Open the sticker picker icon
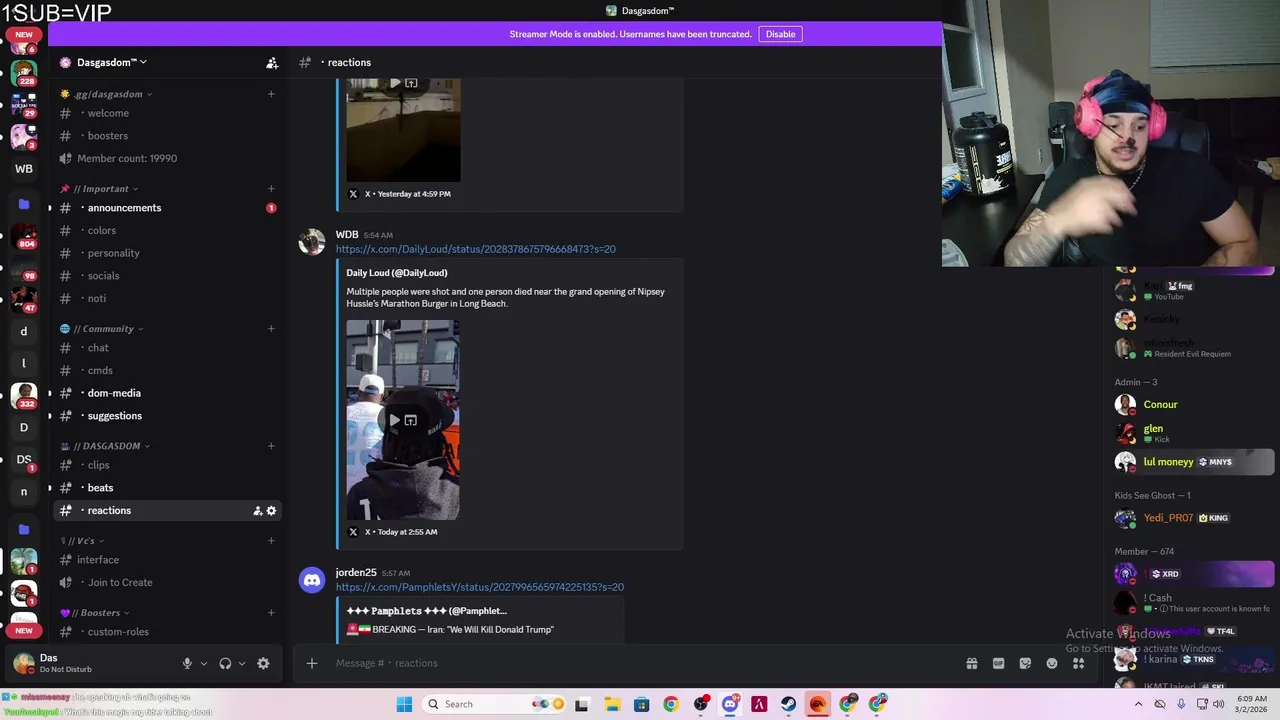The image size is (1280, 720). [x=1025, y=663]
